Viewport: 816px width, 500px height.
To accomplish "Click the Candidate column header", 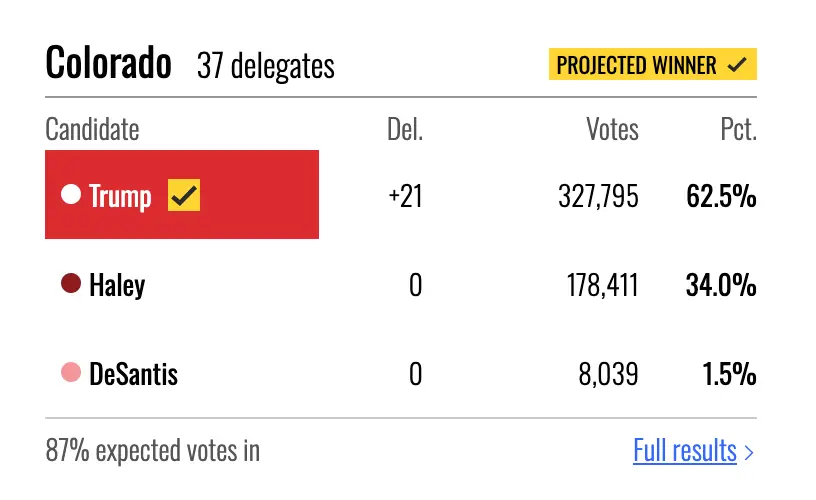I will 92,129.
